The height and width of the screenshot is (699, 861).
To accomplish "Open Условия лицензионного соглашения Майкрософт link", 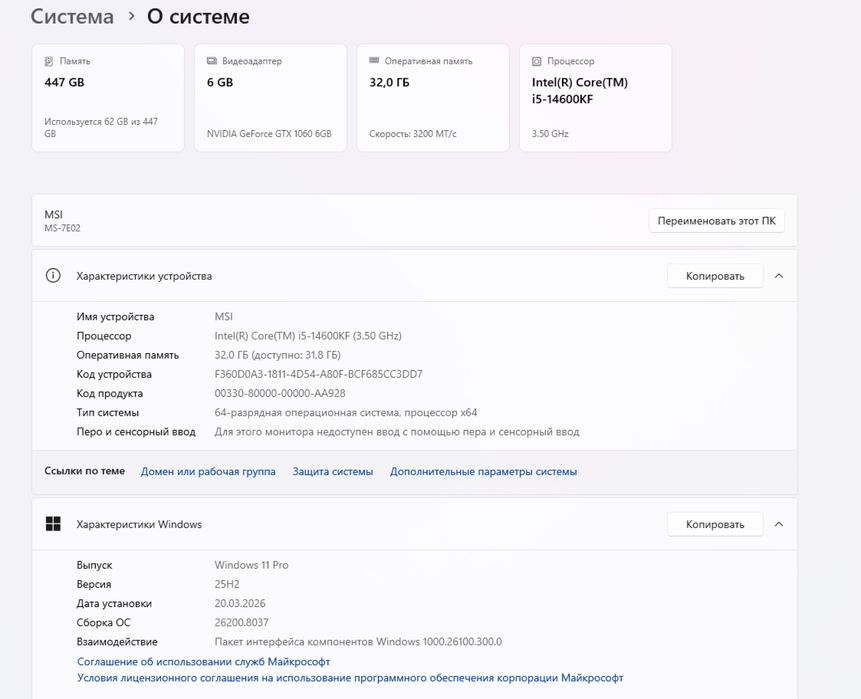I will [350, 678].
